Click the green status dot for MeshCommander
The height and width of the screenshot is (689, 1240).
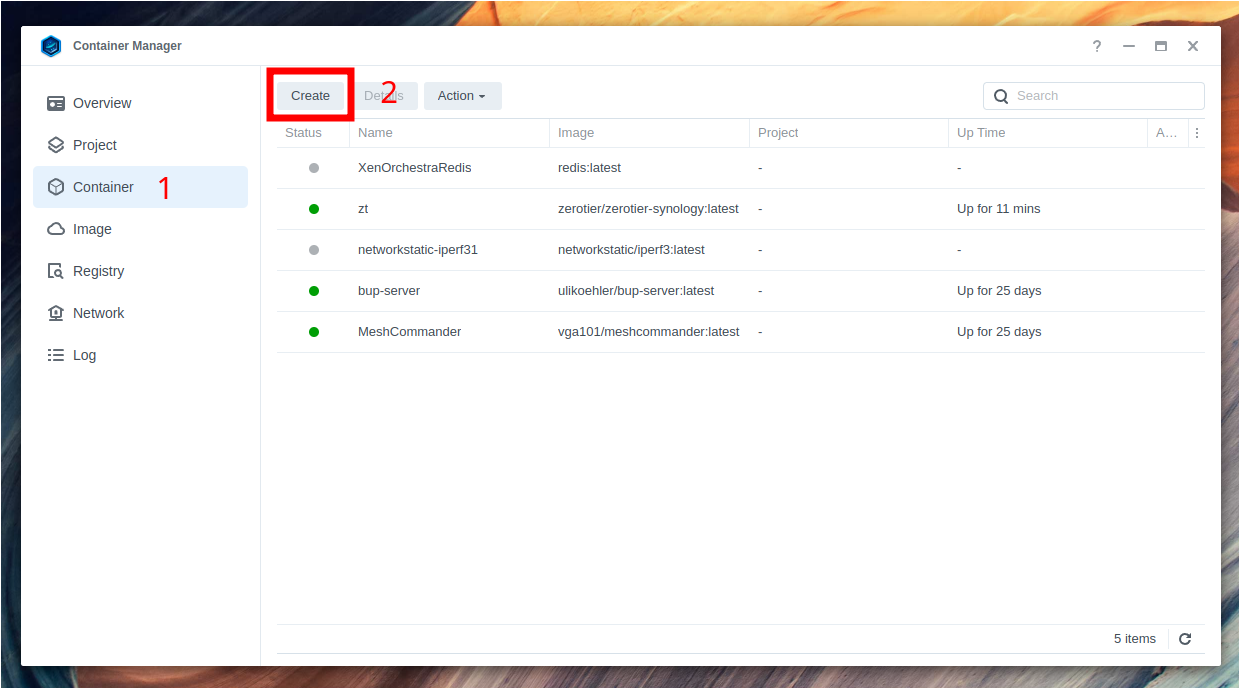(x=314, y=332)
